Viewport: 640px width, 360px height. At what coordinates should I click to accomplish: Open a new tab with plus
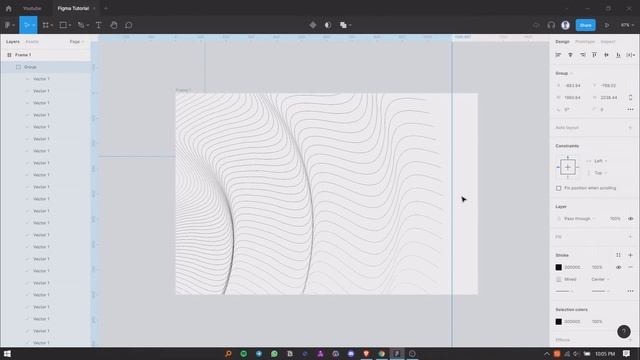pyautogui.click(x=106, y=8)
